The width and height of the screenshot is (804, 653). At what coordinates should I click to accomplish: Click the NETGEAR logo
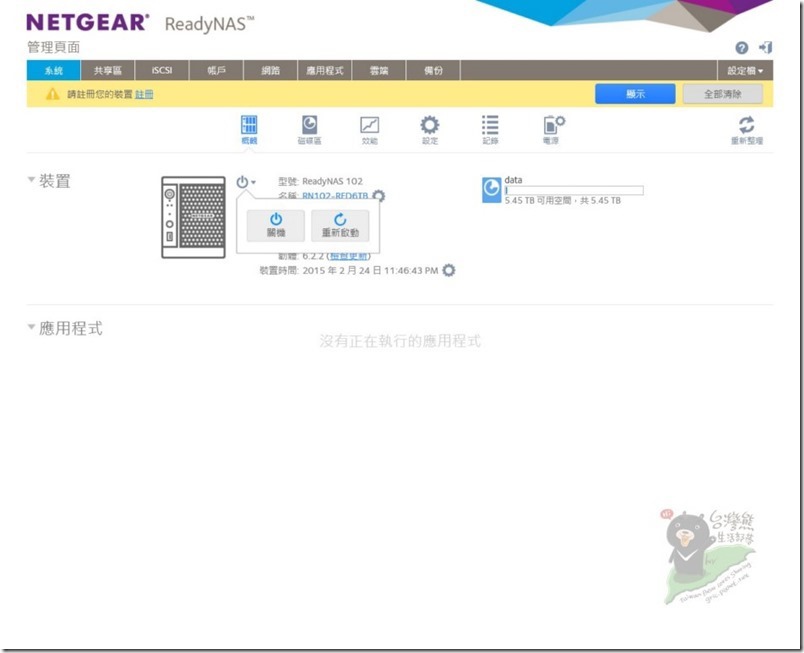click(88, 23)
